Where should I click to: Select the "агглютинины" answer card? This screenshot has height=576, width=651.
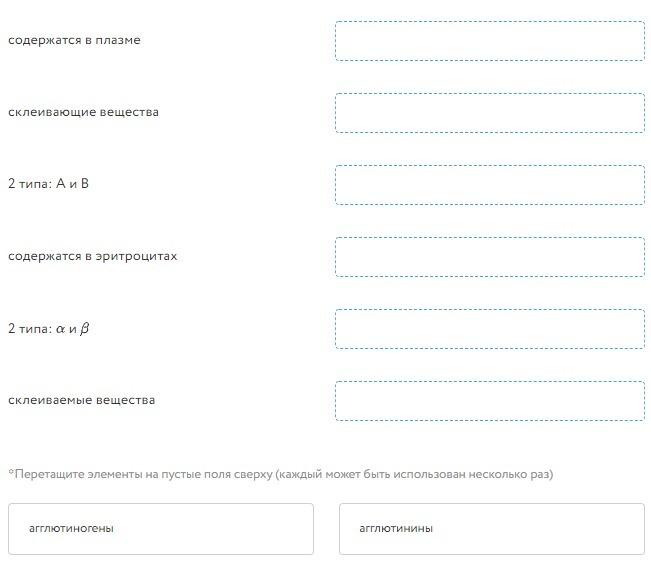click(491, 529)
